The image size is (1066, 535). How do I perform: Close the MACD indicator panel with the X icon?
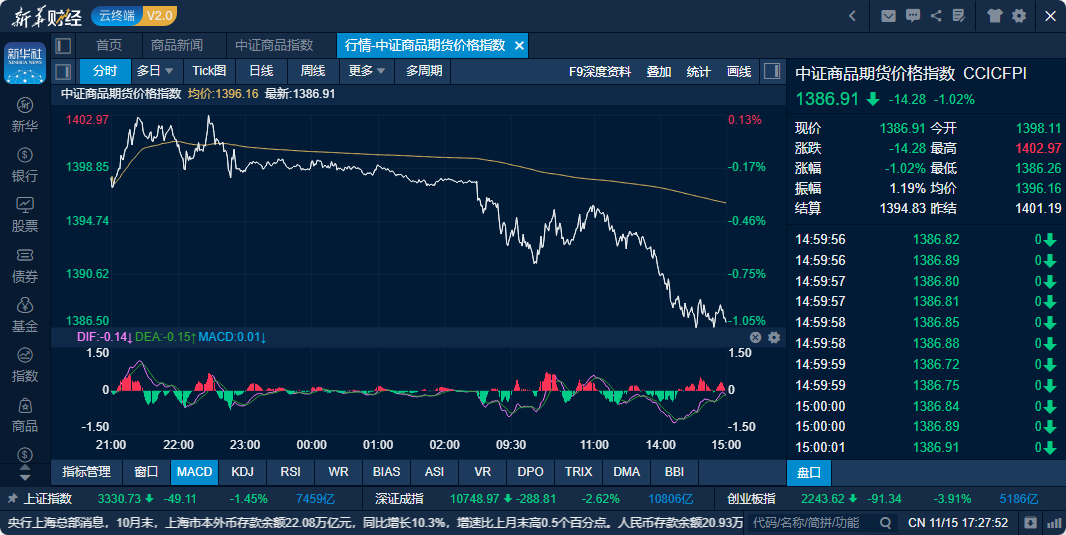coord(756,338)
